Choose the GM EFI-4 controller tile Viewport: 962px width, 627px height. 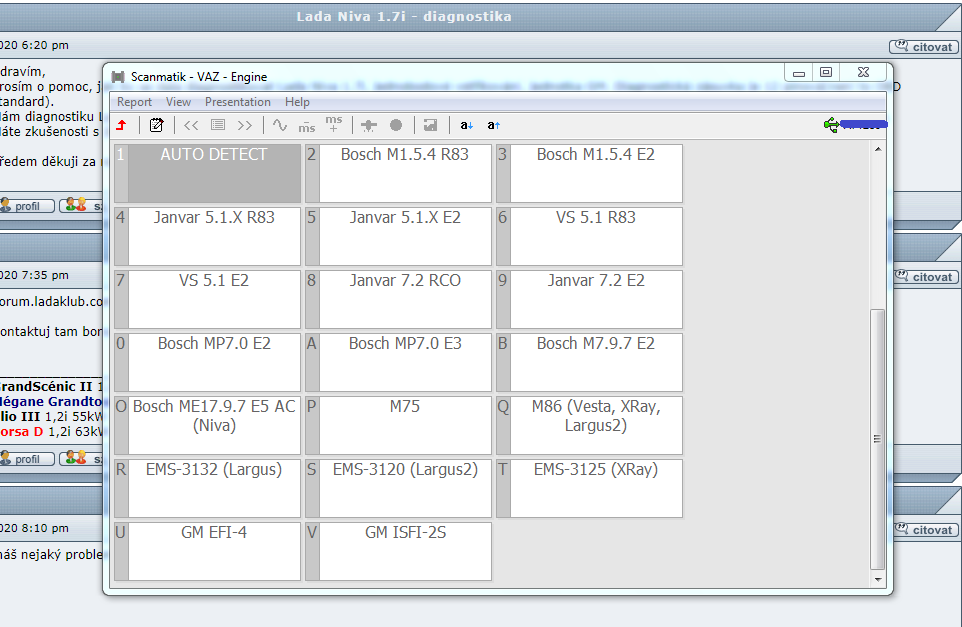(214, 550)
